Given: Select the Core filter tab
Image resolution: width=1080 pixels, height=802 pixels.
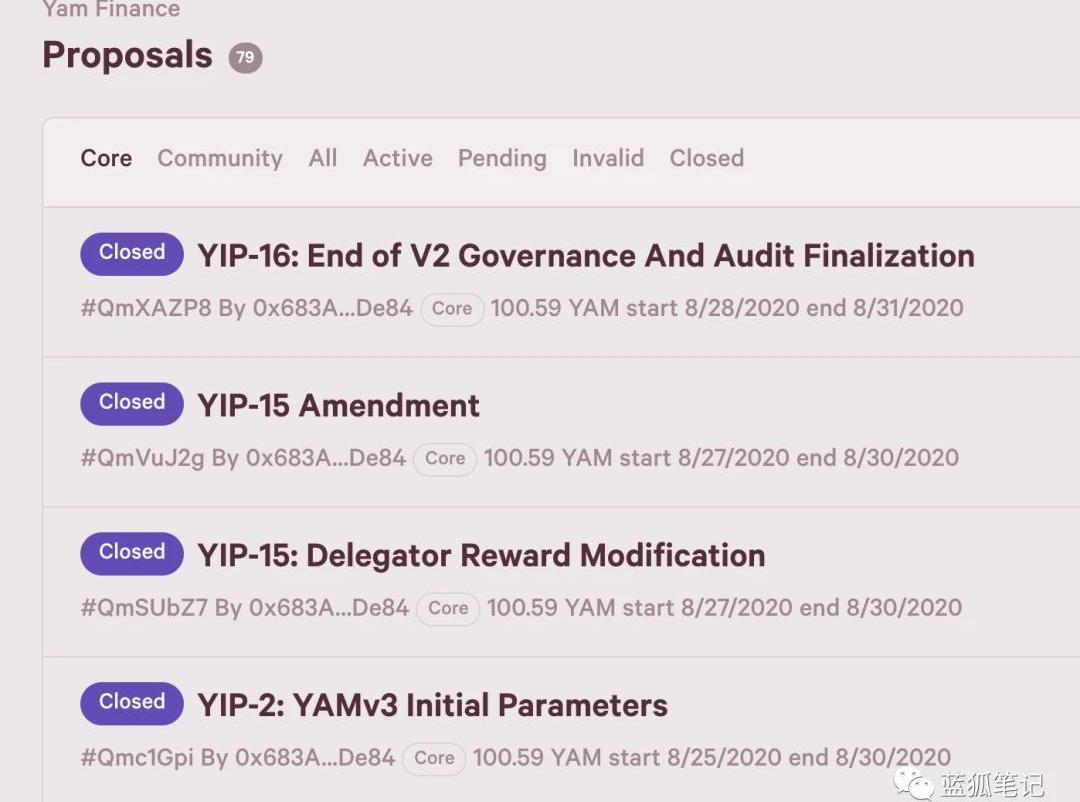Looking at the screenshot, I should [x=106, y=158].
